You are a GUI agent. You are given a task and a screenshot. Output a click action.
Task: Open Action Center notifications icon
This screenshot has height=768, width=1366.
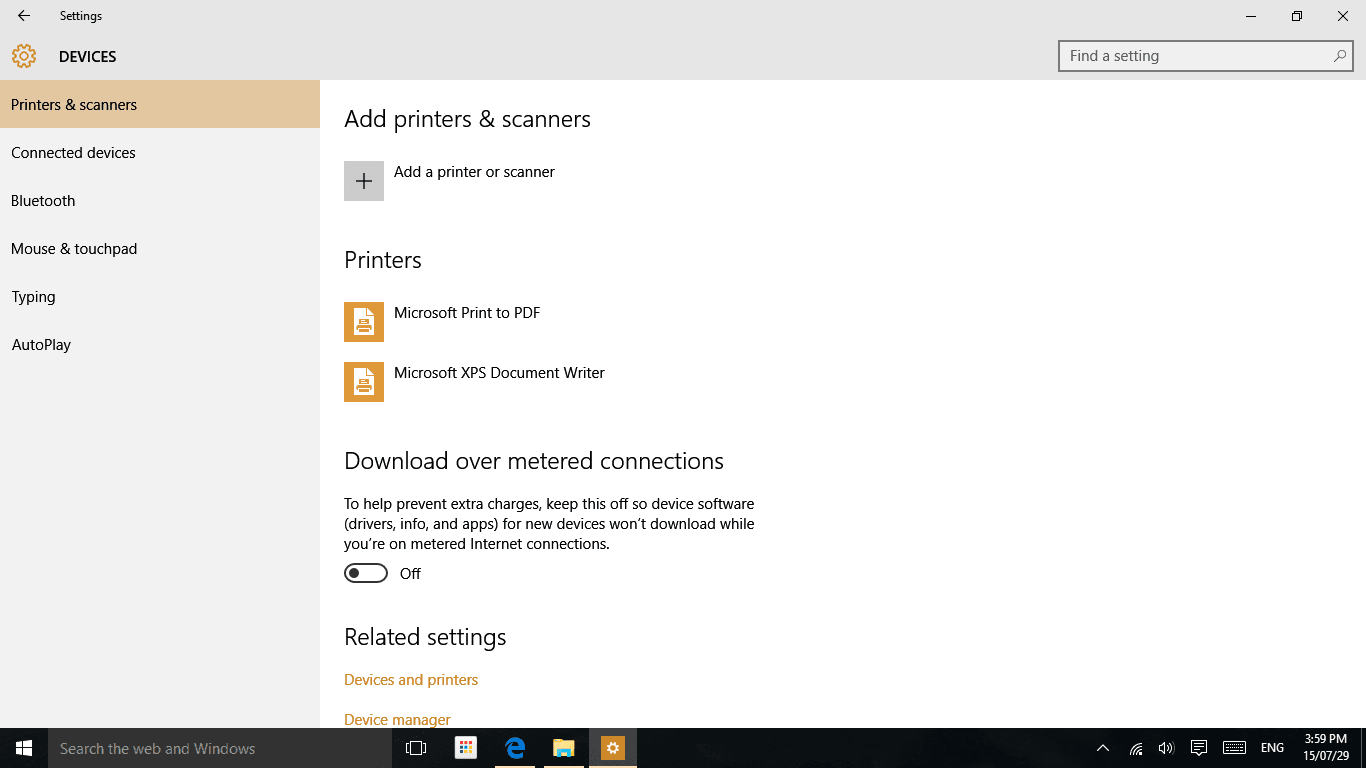(x=1199, y=748)
